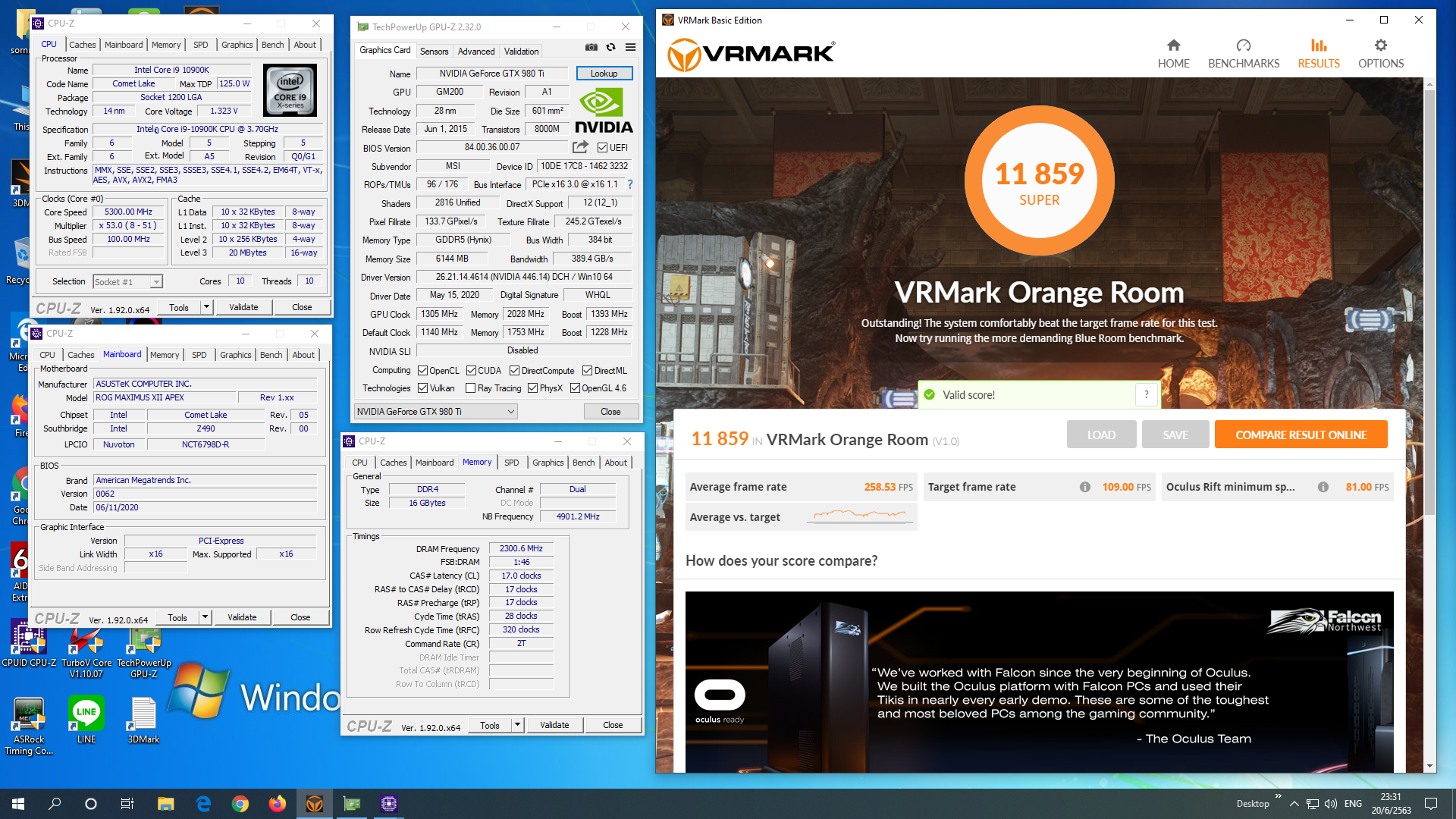Click scroll down arrow in VRMark

click(x=1429, y=767)
